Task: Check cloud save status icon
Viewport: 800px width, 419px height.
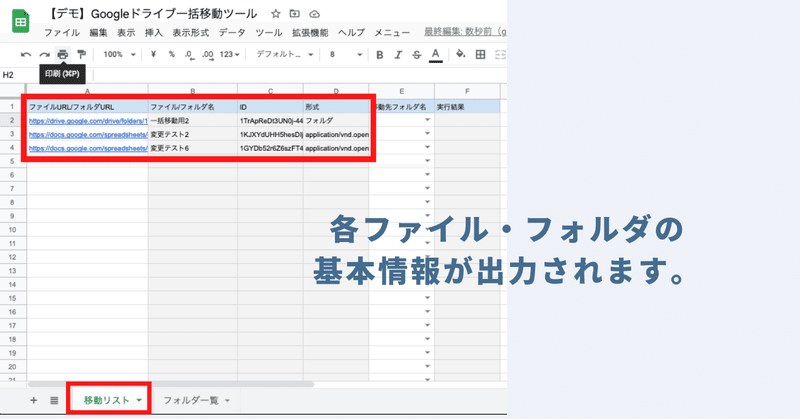Action: [315, 14]
